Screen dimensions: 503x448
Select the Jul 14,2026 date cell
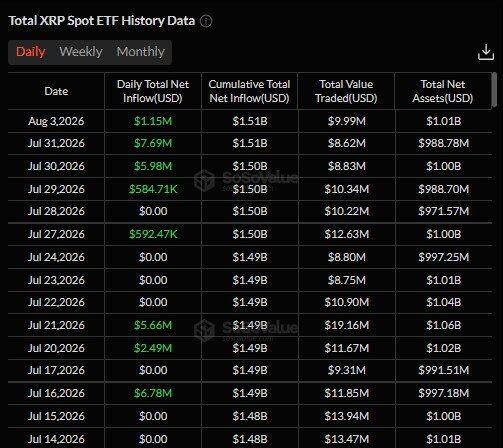(56, 439)
